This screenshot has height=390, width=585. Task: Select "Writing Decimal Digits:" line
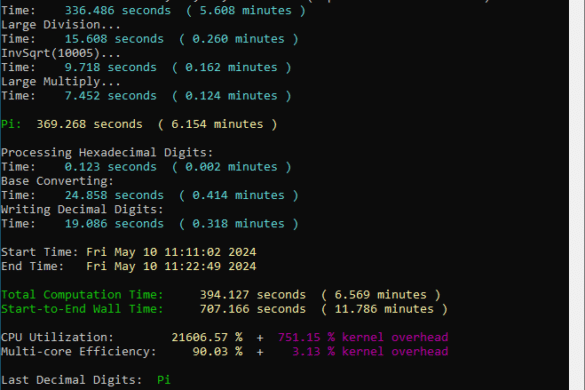[x=82, y=209]
